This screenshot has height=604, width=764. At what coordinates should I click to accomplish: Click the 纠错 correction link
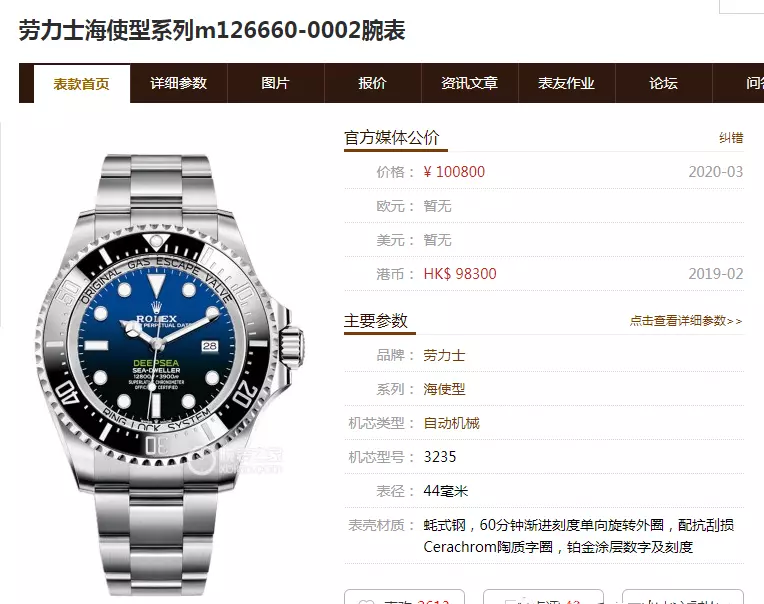pyautogui.click(x=731, y=138)
